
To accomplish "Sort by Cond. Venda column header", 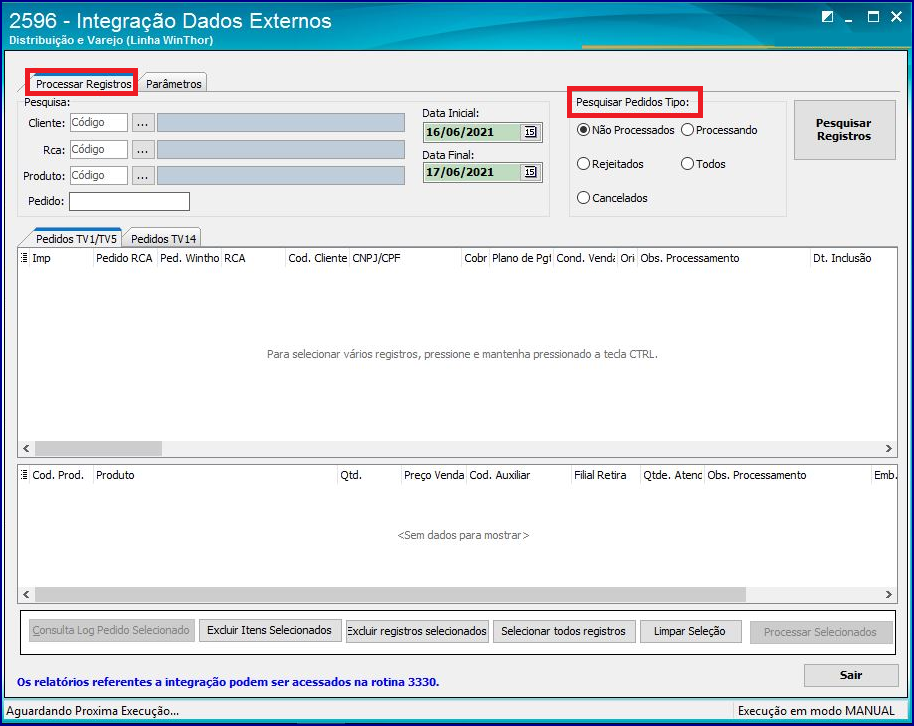I will [586, 258].
